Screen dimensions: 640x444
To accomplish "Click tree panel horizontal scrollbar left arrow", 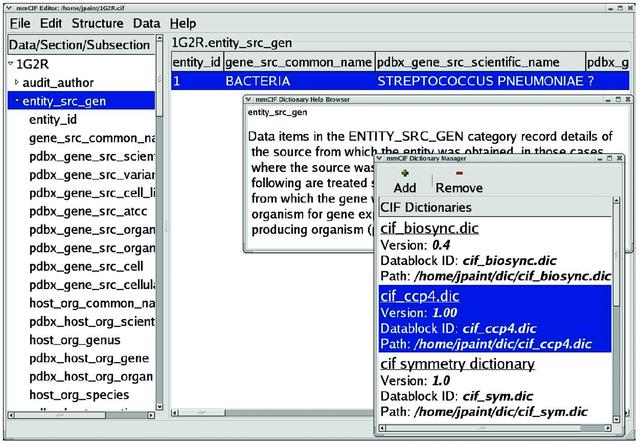I will (11, 415).
